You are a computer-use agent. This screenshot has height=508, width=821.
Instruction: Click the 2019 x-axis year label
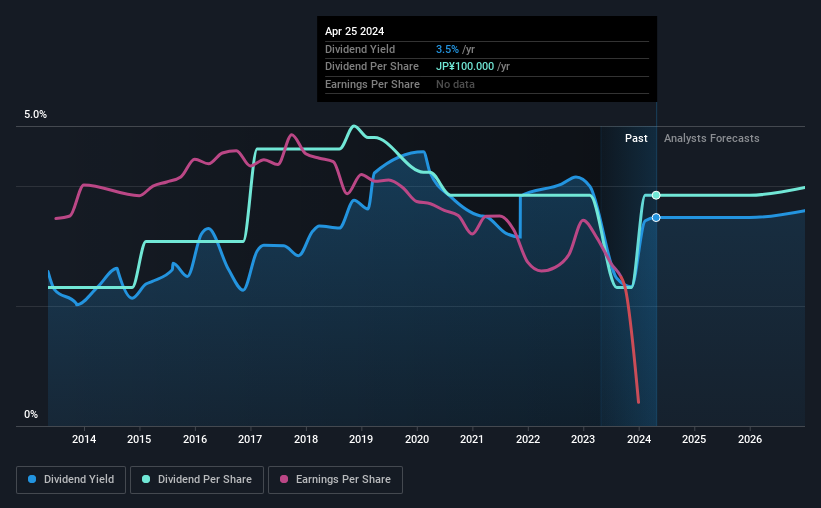click(361, 439)
